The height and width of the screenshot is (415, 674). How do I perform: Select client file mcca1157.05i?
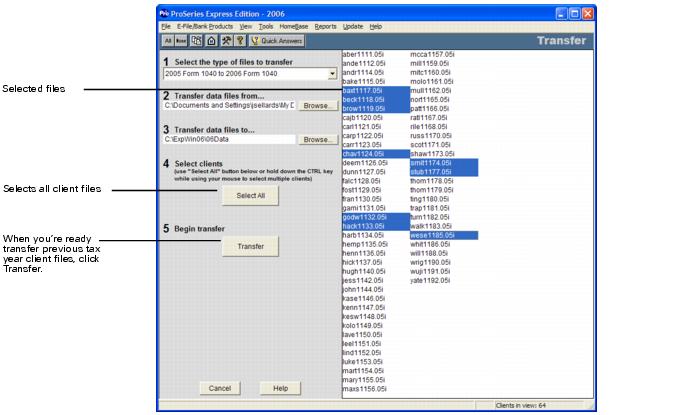(x=432, y=55)
